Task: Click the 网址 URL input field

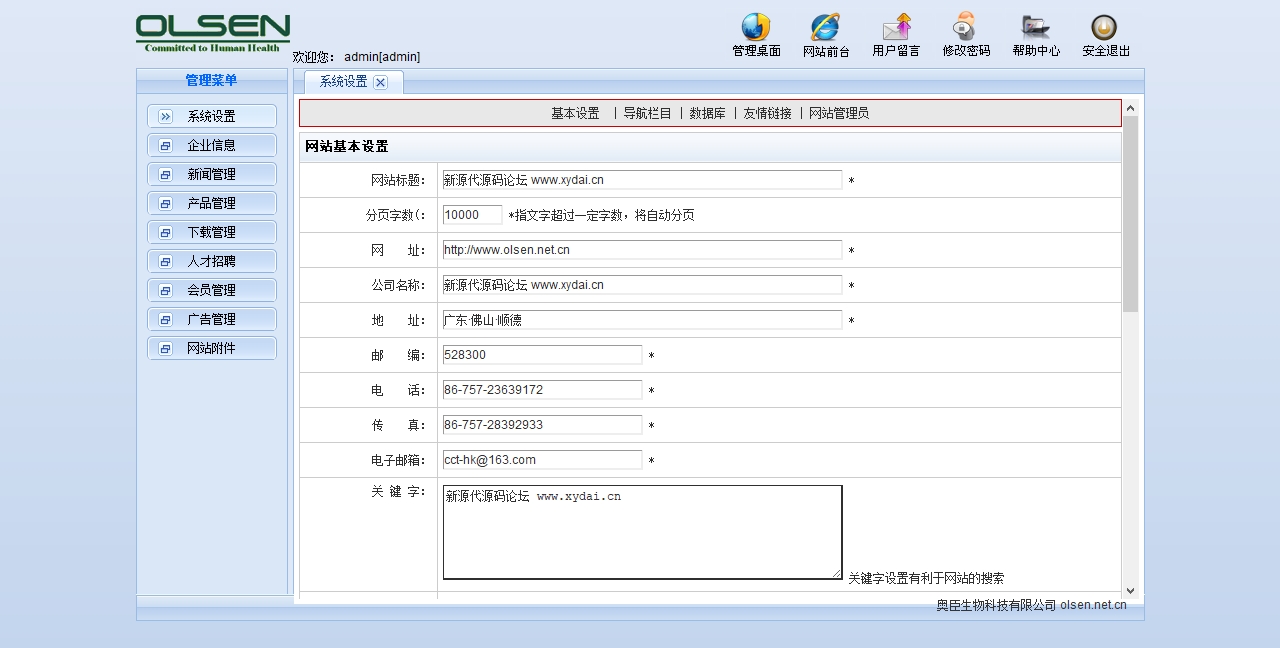Action: (x=642, y=250)
